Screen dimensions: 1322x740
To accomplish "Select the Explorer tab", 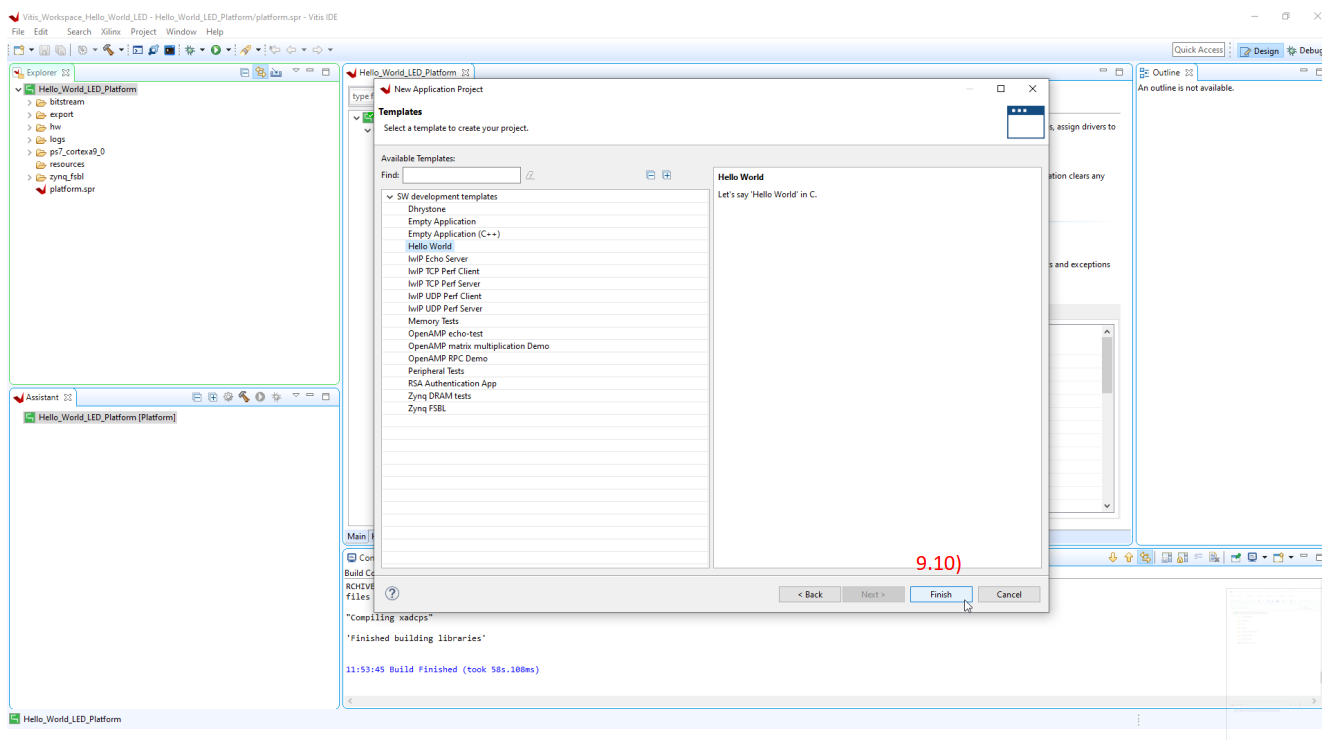I will click(x=42, y=72).
